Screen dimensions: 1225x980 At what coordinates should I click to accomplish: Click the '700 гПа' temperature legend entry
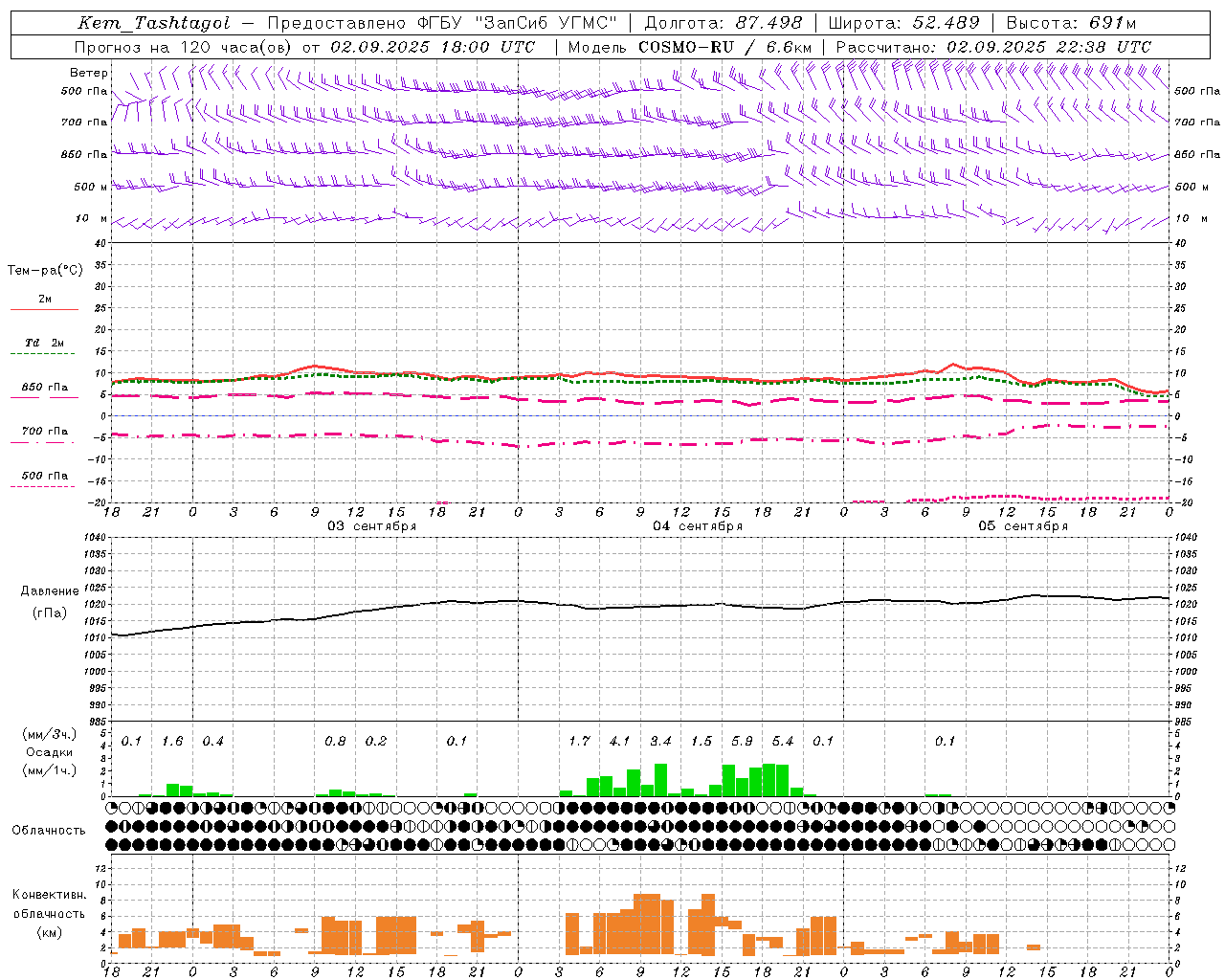click(x=45, y=431)
